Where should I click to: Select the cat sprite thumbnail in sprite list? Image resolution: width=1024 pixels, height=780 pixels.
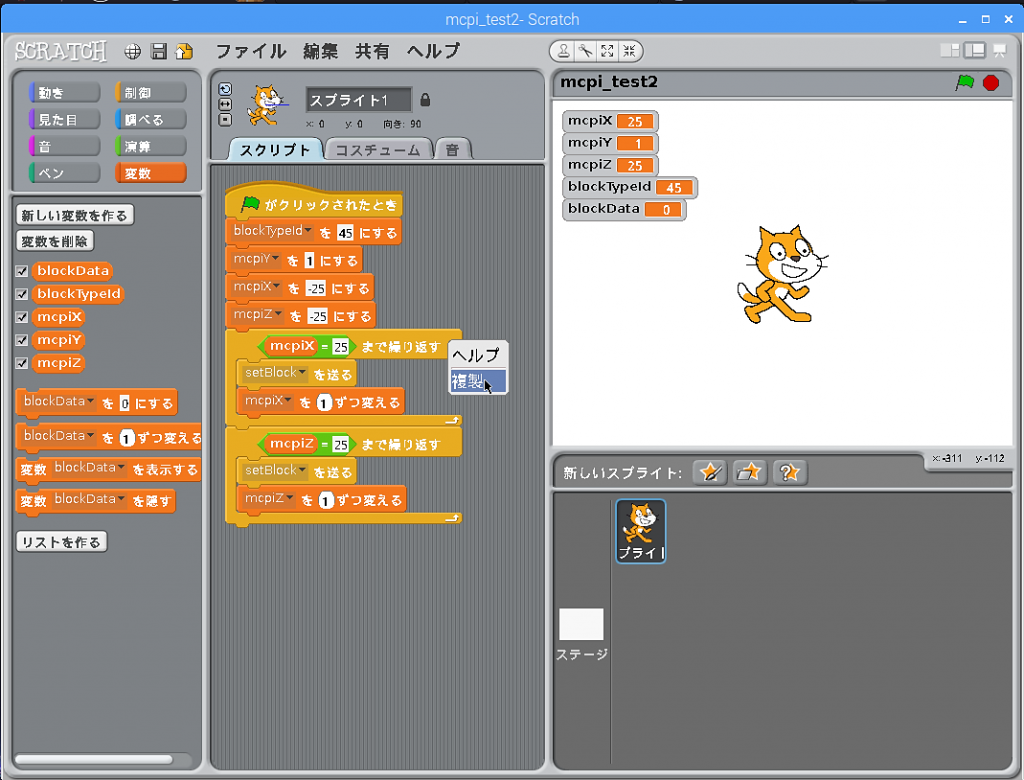point(641,531)
